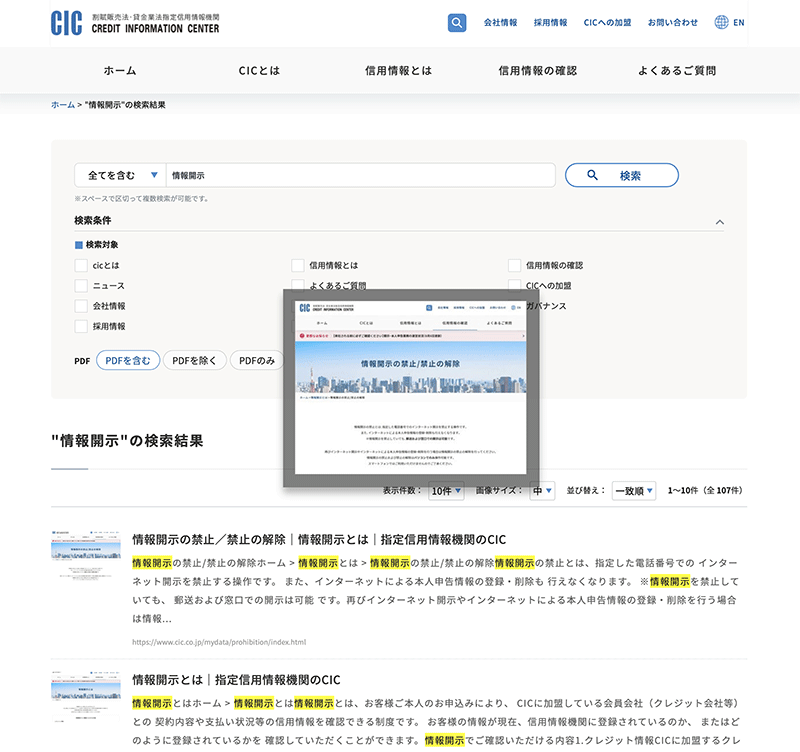Click 1〜10件（全 107件）count text
This screenshot has width=800, height=752.
pos(705,490)
